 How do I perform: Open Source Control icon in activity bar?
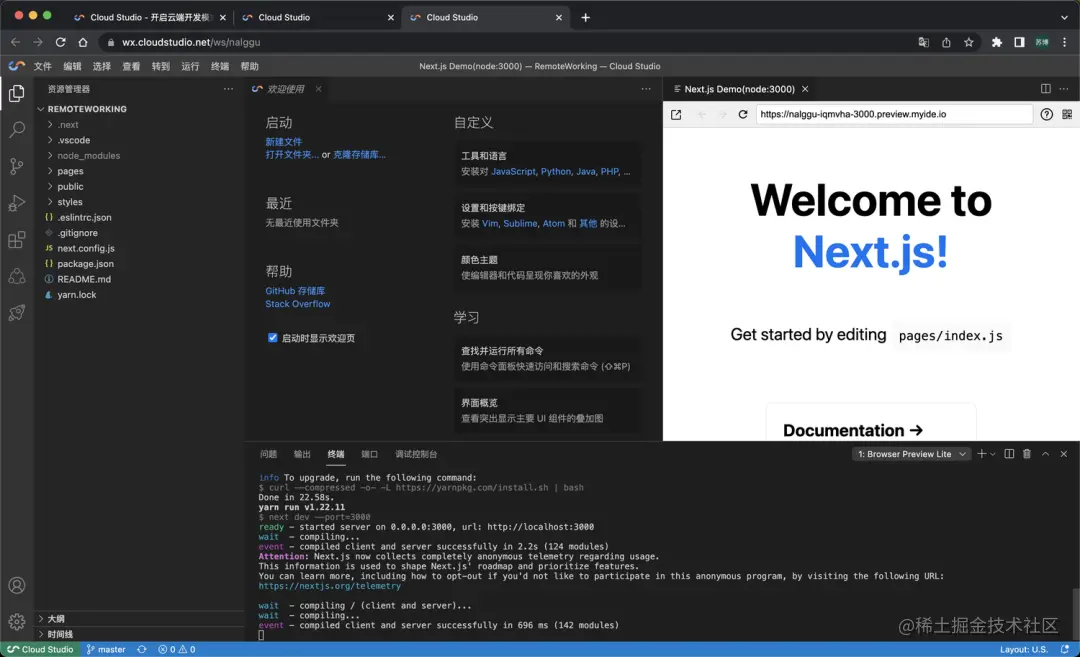point(17,166)
